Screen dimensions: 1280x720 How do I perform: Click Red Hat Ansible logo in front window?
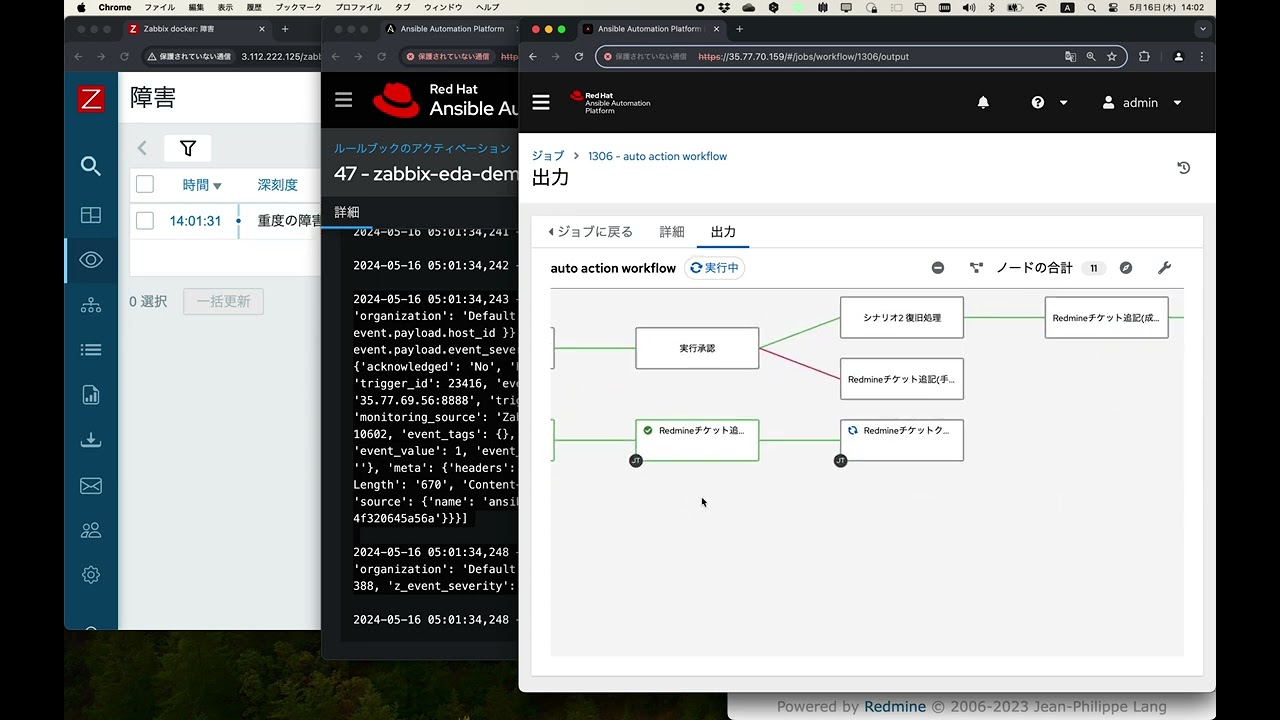610,102
